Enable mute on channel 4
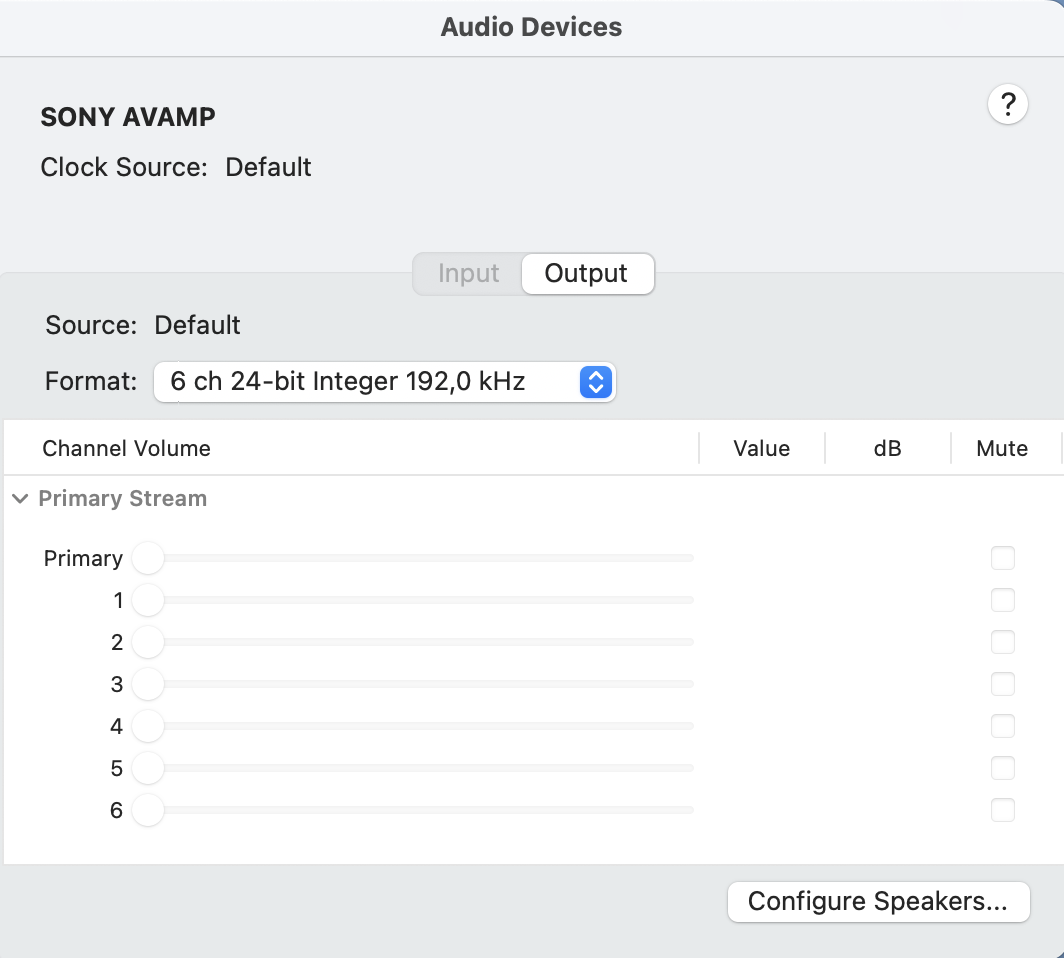 click(1002, 726)
